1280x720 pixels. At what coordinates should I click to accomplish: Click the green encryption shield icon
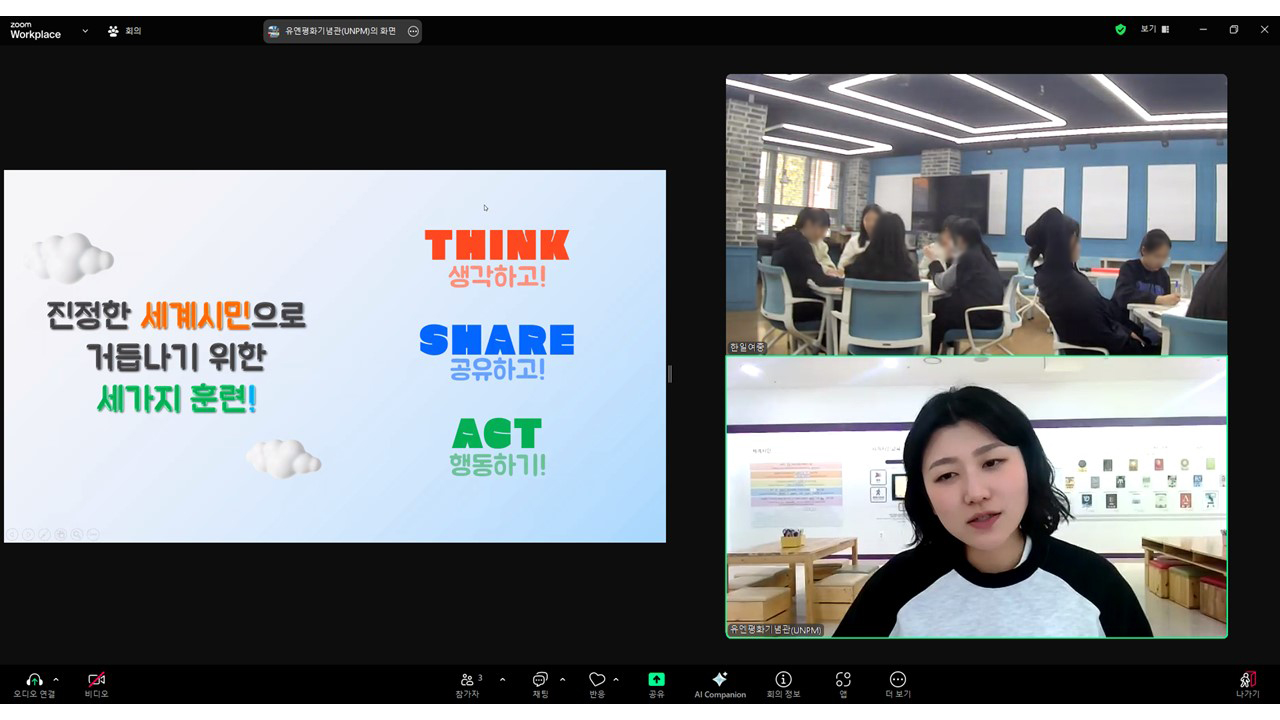pyautogui.click(x=1120, y=30)
